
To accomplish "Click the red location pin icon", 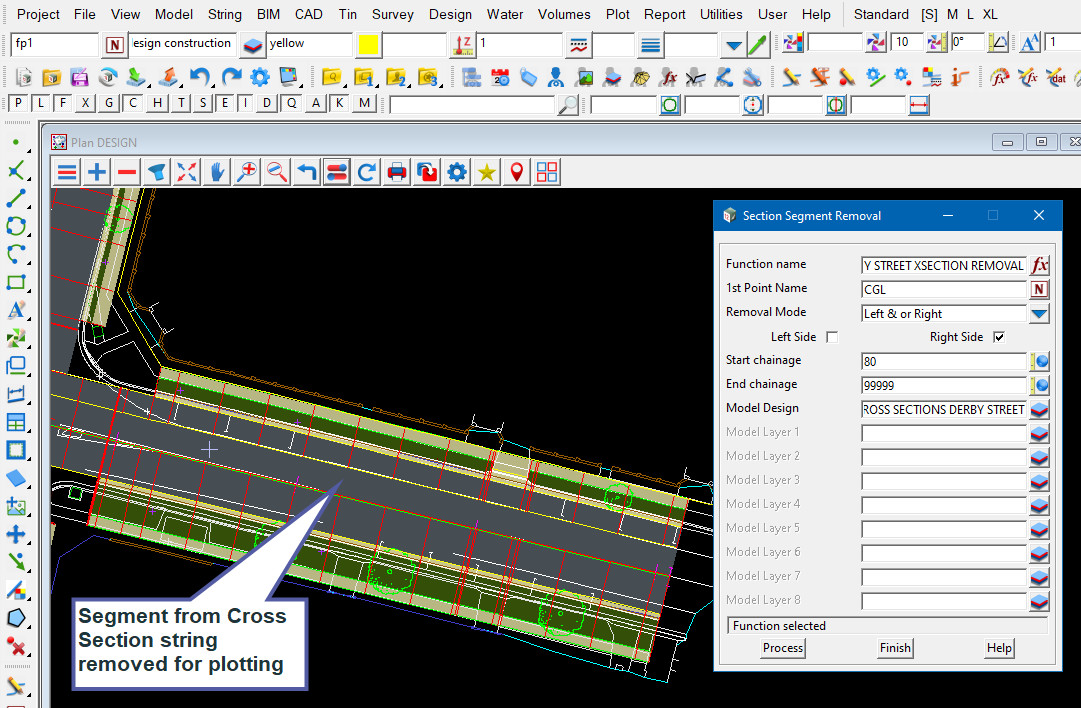I will pyautogui.click(x=517, y=172).
